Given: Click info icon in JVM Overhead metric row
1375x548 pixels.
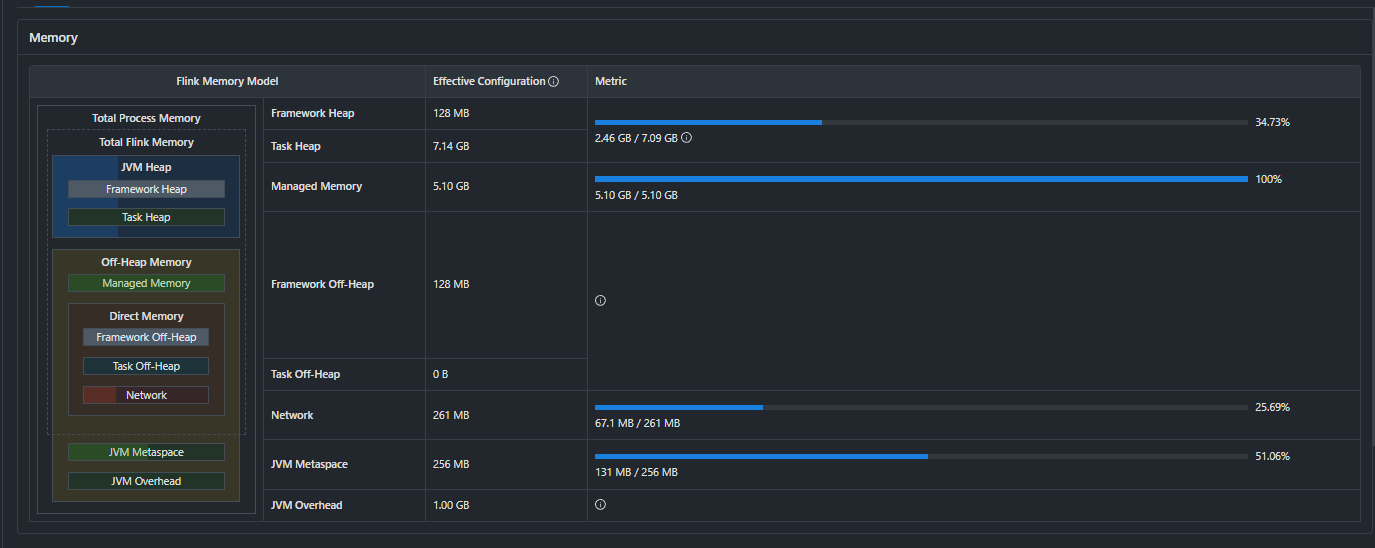Looking at the screenshot, I should [x=600, y=505].
